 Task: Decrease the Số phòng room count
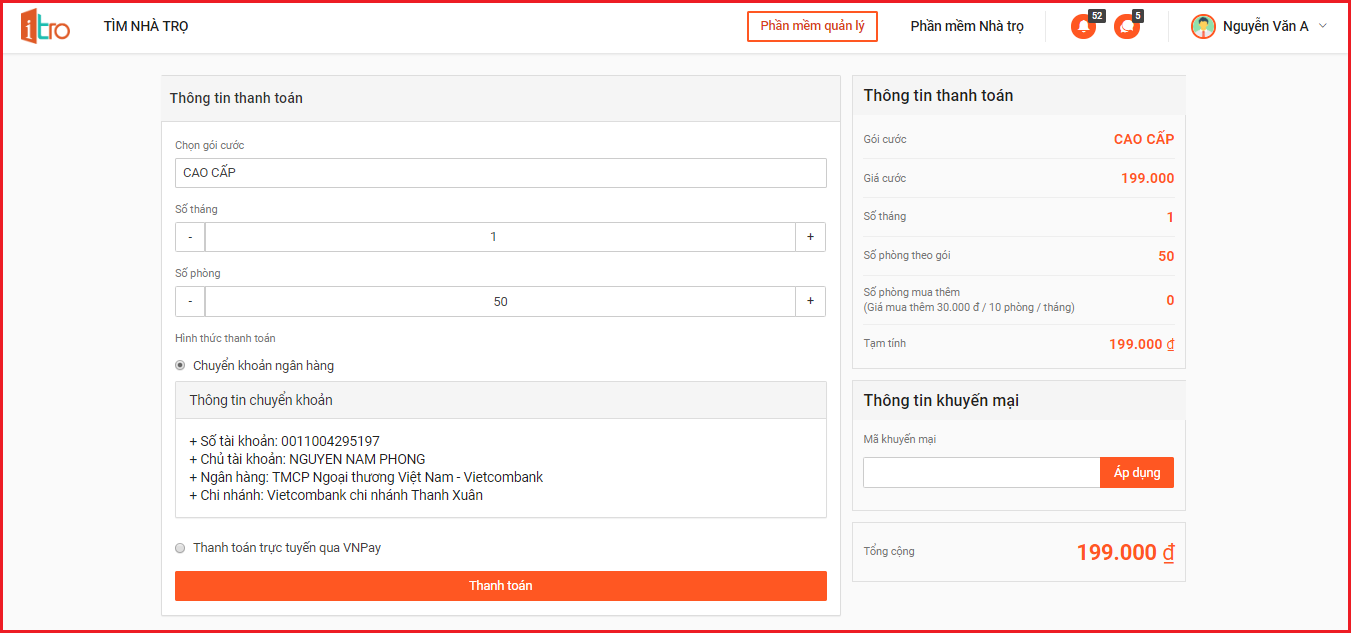coord(190,301)
